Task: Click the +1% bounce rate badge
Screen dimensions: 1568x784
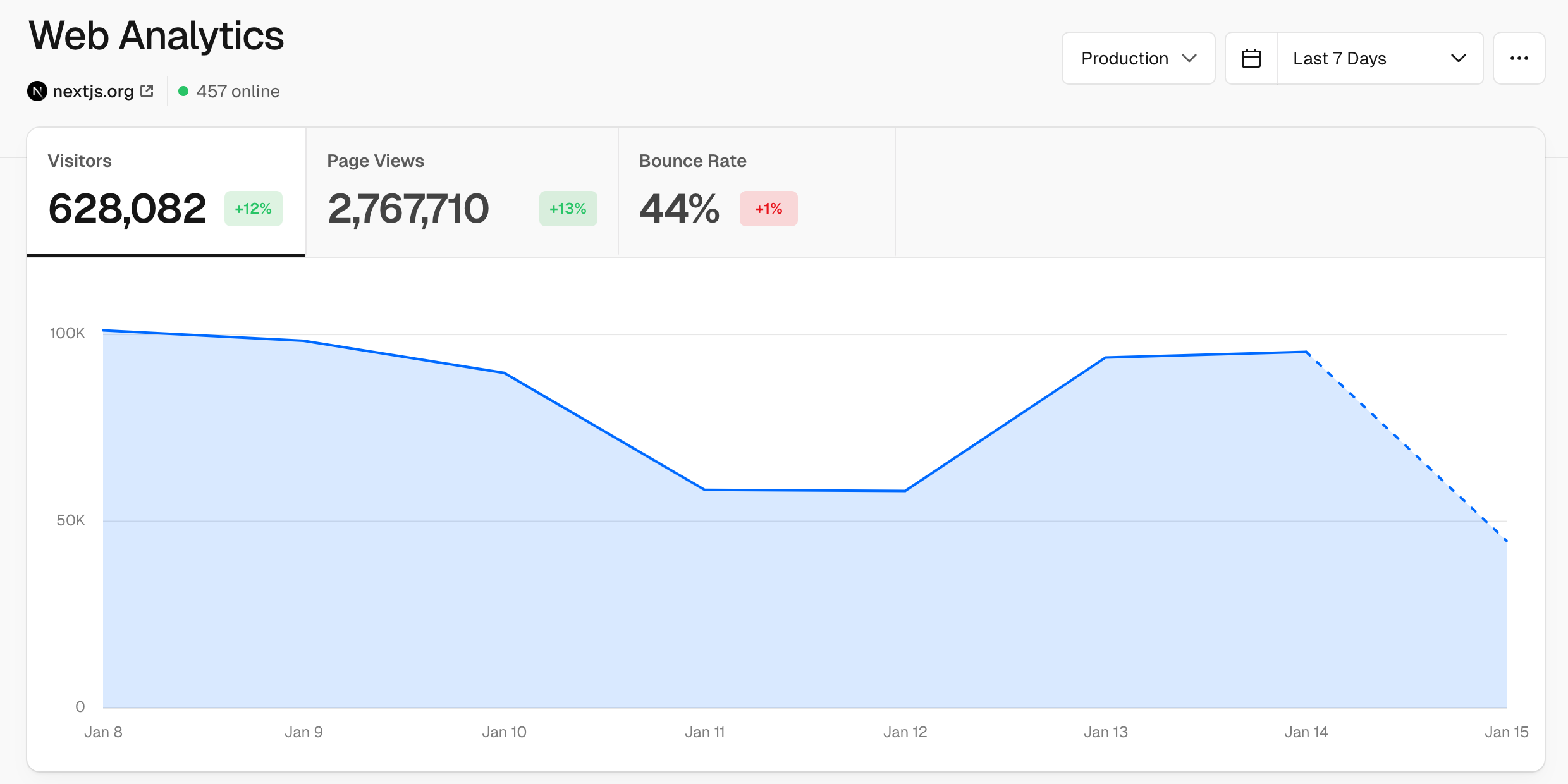Action: coord(768,209)
